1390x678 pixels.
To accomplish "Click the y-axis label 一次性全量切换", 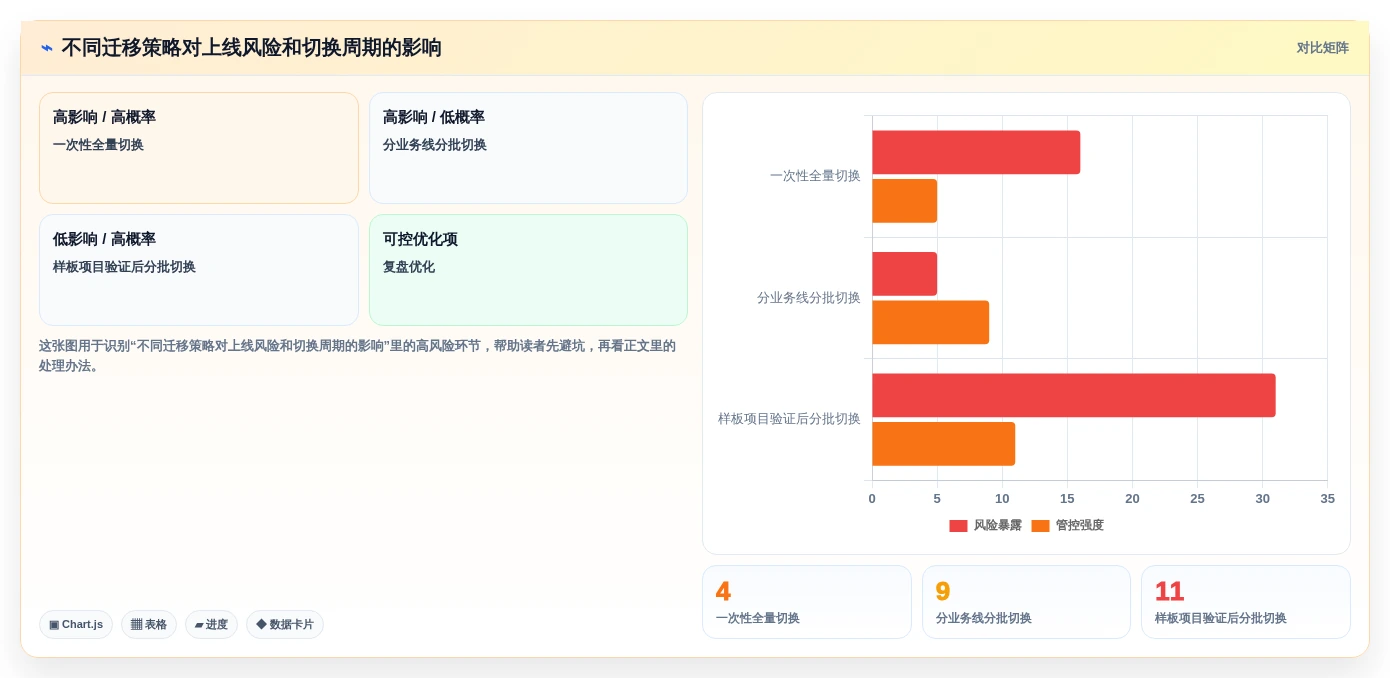I will (x=815, y=176).
